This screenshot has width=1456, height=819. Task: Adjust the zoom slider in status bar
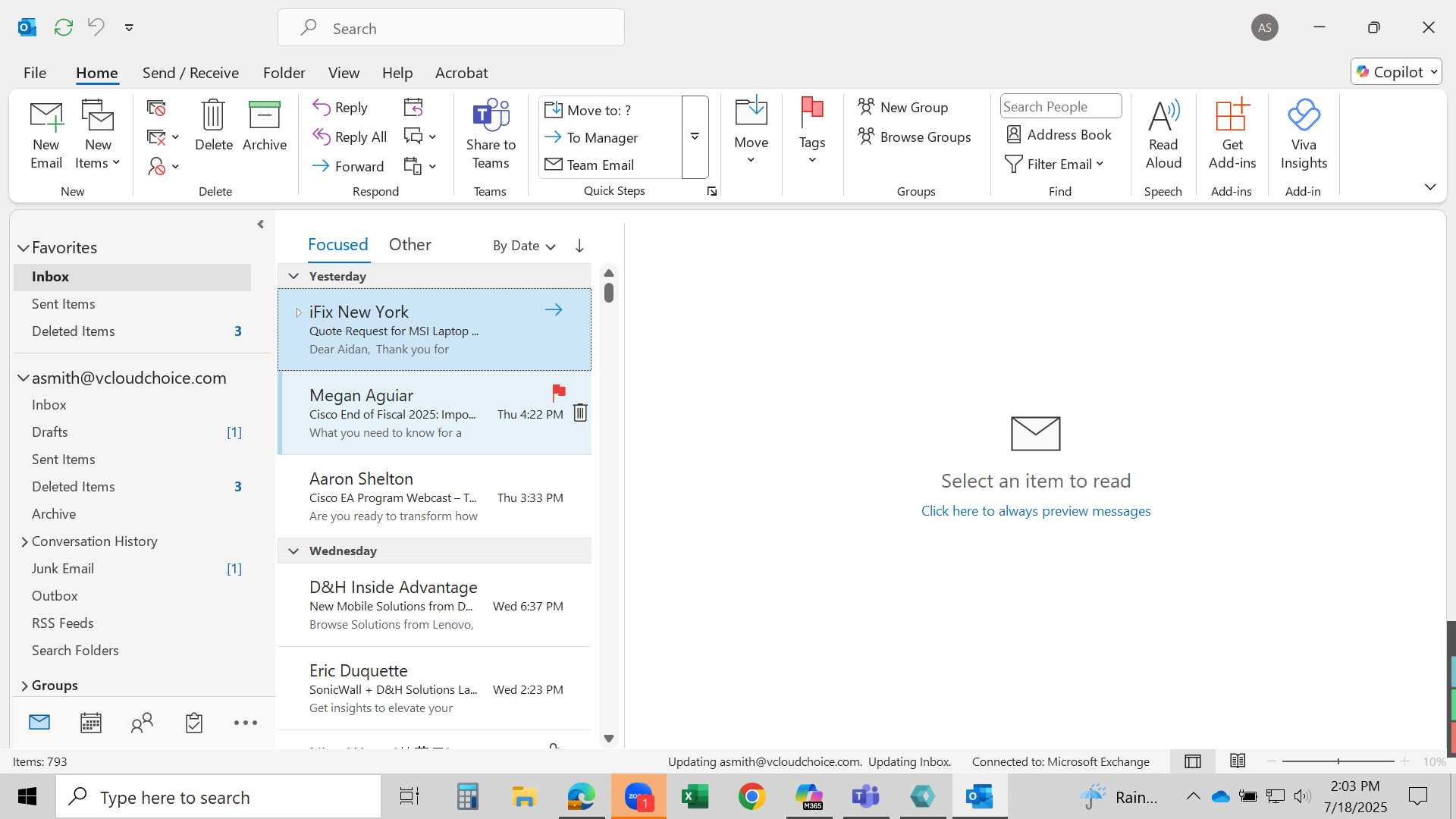(1338, 761)
